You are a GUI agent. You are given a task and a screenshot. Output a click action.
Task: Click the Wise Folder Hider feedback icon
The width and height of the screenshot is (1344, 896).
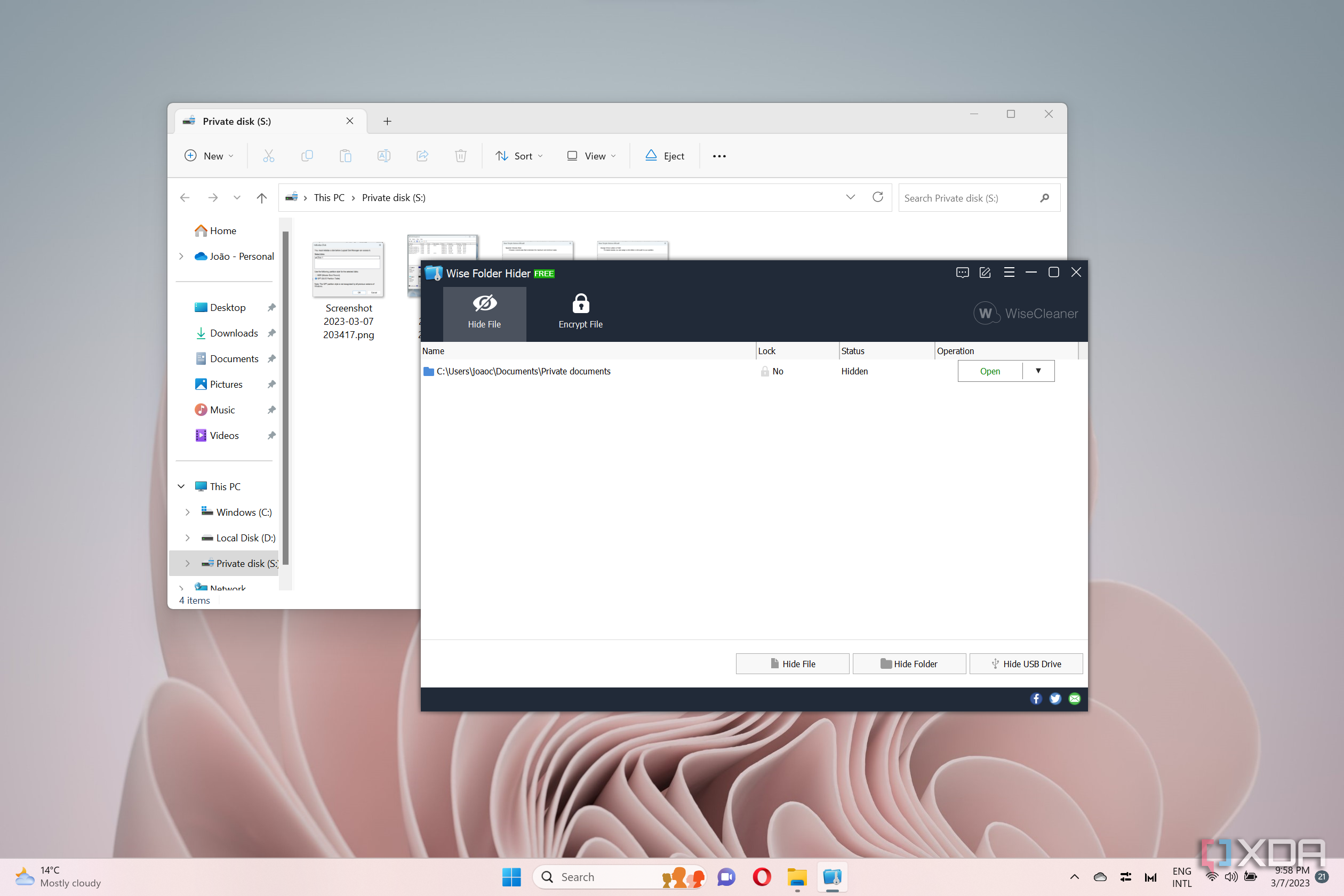point(962,273)
